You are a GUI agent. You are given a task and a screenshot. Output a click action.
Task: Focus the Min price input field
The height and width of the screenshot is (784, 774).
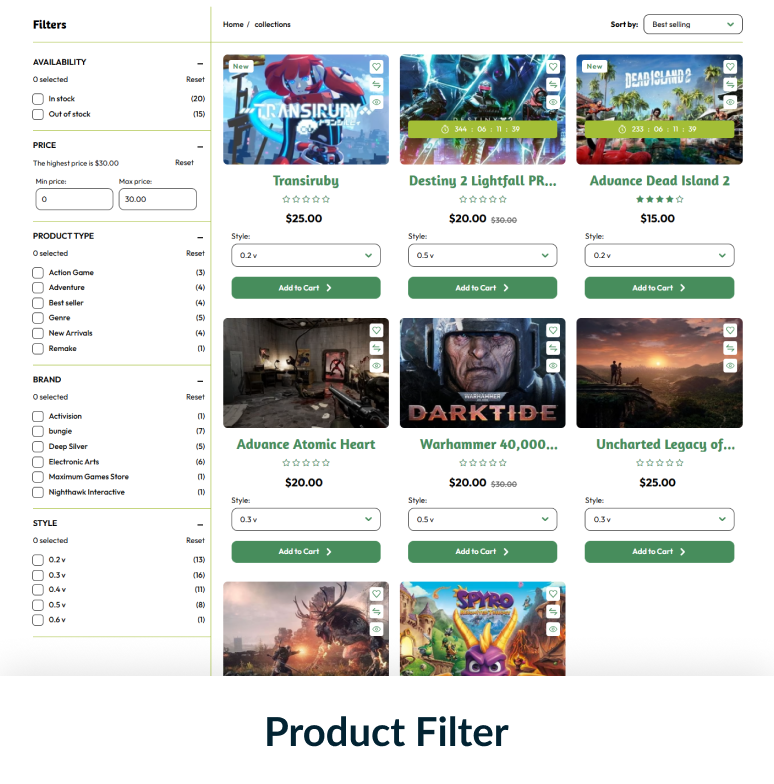(x=74, y=200)
